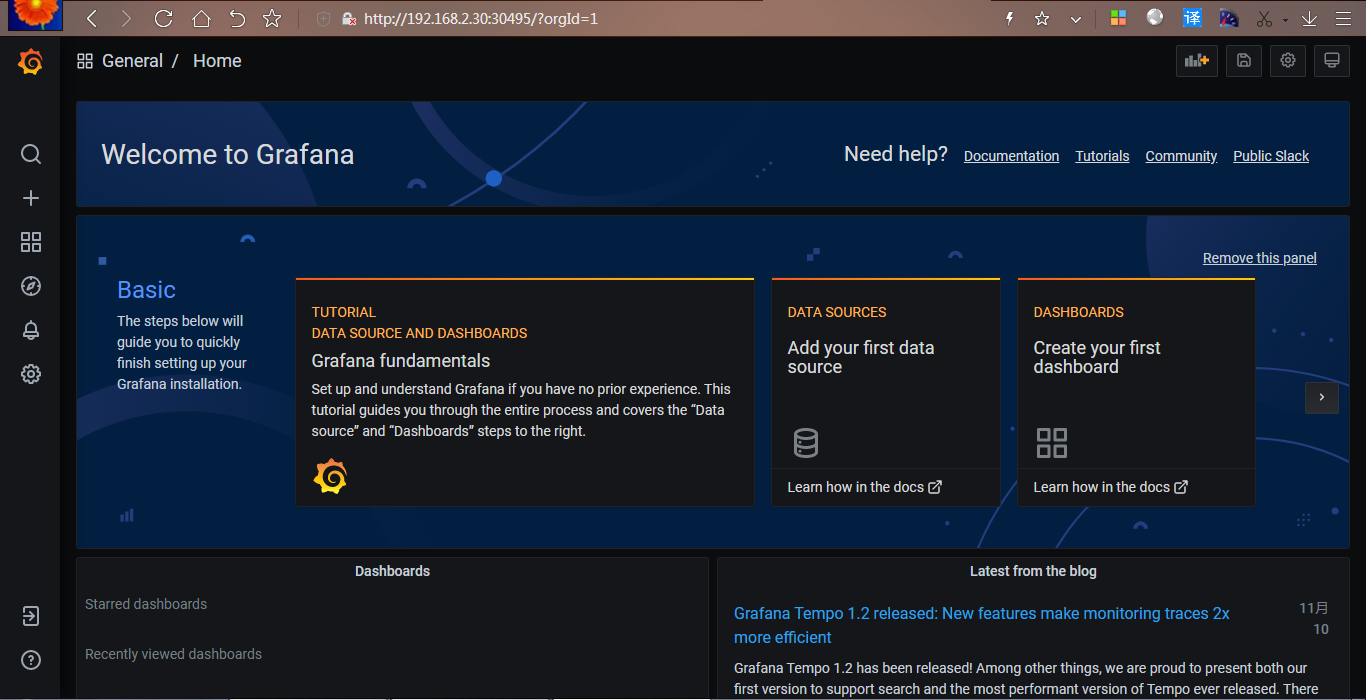1366x700 pixels.
Task: Click the Recently viewed dashboards label
Action: click(x=173, y=654)
